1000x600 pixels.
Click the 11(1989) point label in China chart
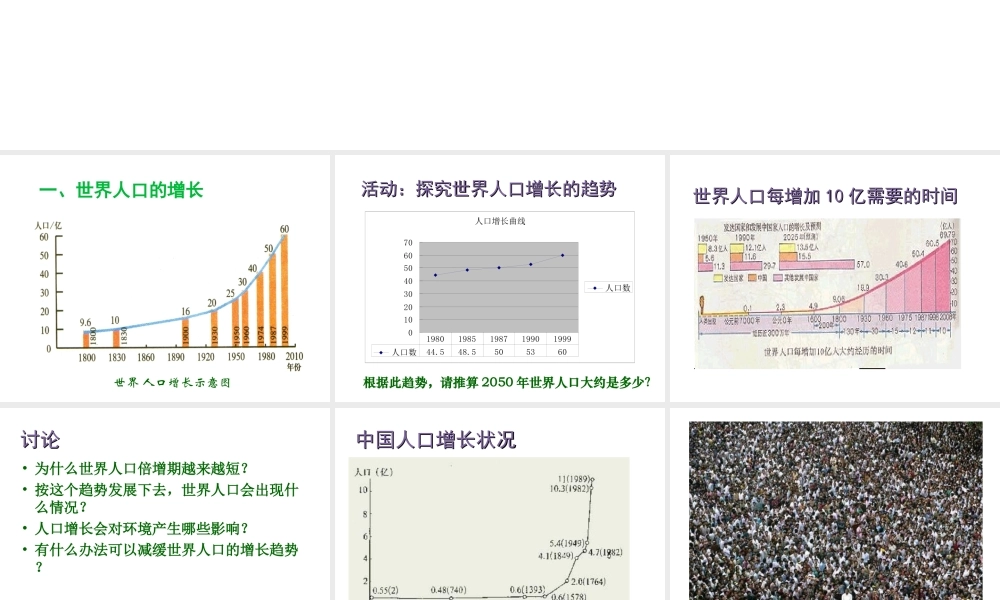pyautogui.click(x=574, y=479)
